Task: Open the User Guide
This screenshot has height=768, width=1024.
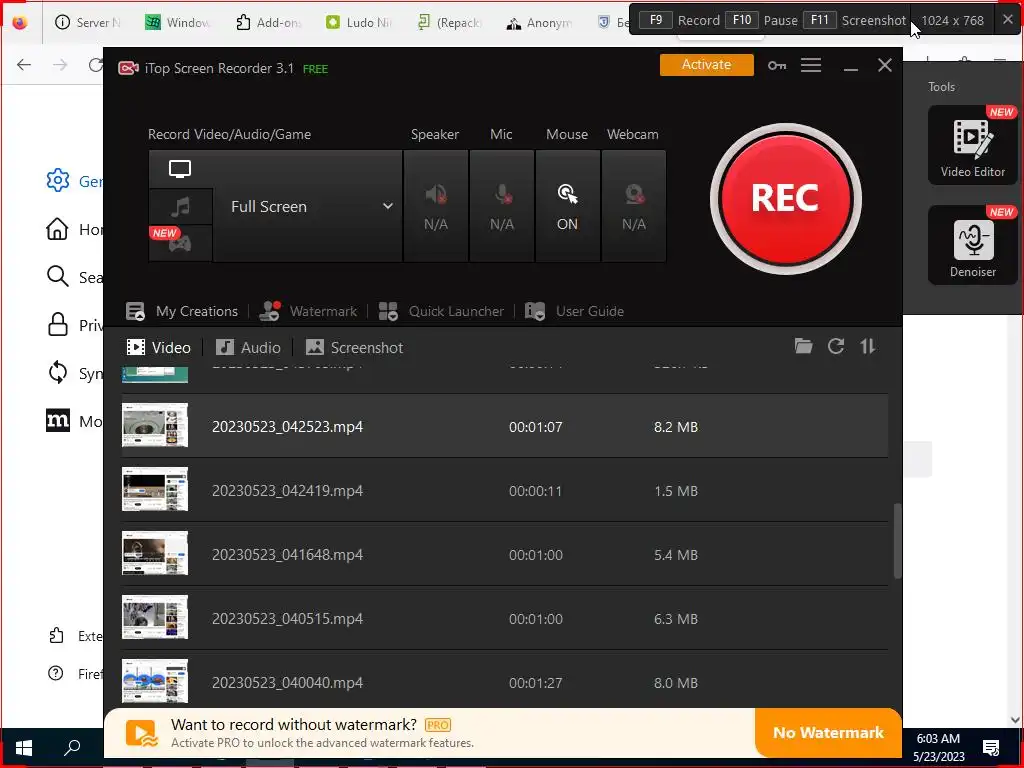Action: [x=574, y=312]
